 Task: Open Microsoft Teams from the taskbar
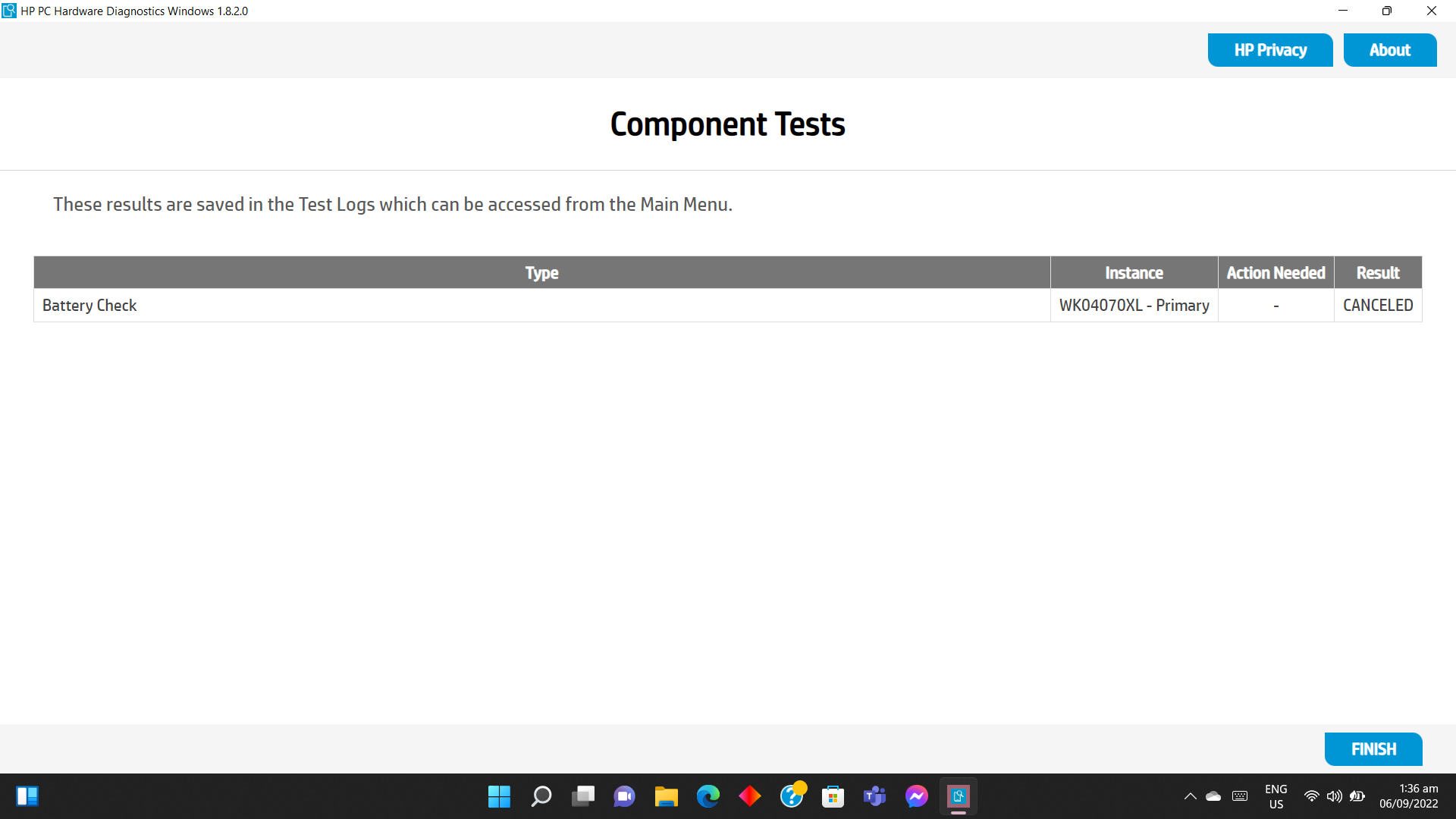(874, 796)
